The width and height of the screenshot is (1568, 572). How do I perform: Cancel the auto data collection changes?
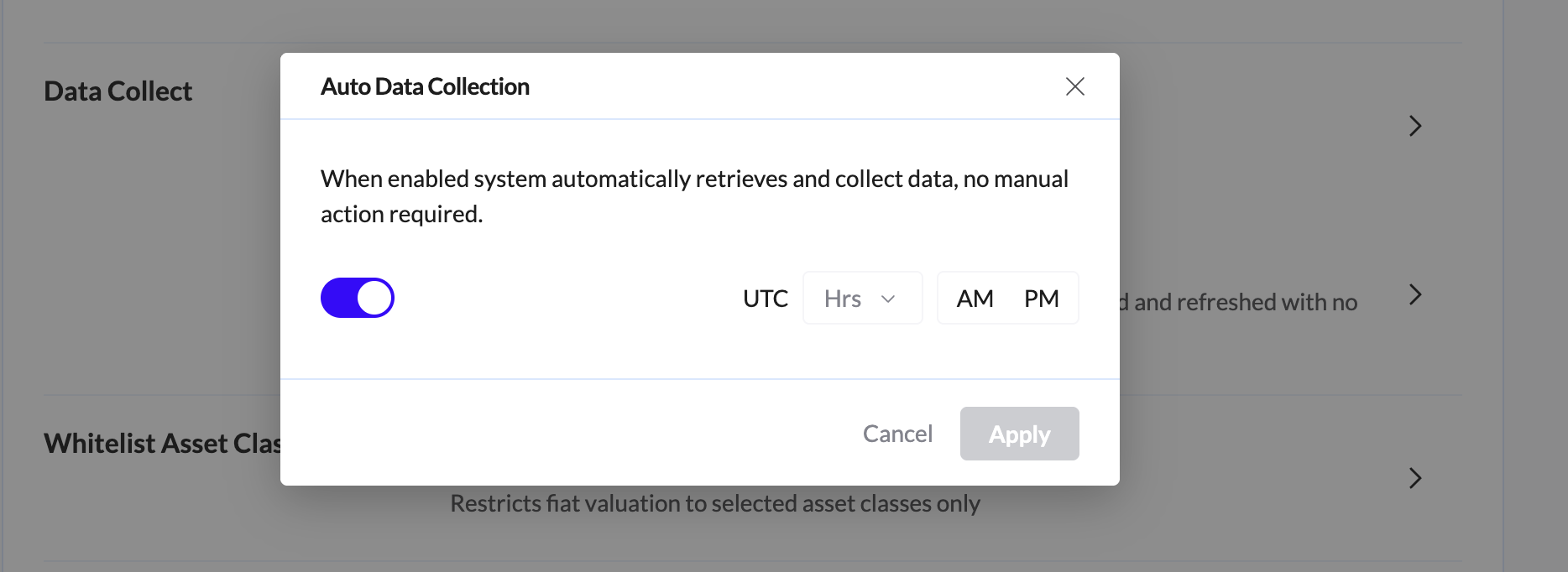(x=897, y=434)
